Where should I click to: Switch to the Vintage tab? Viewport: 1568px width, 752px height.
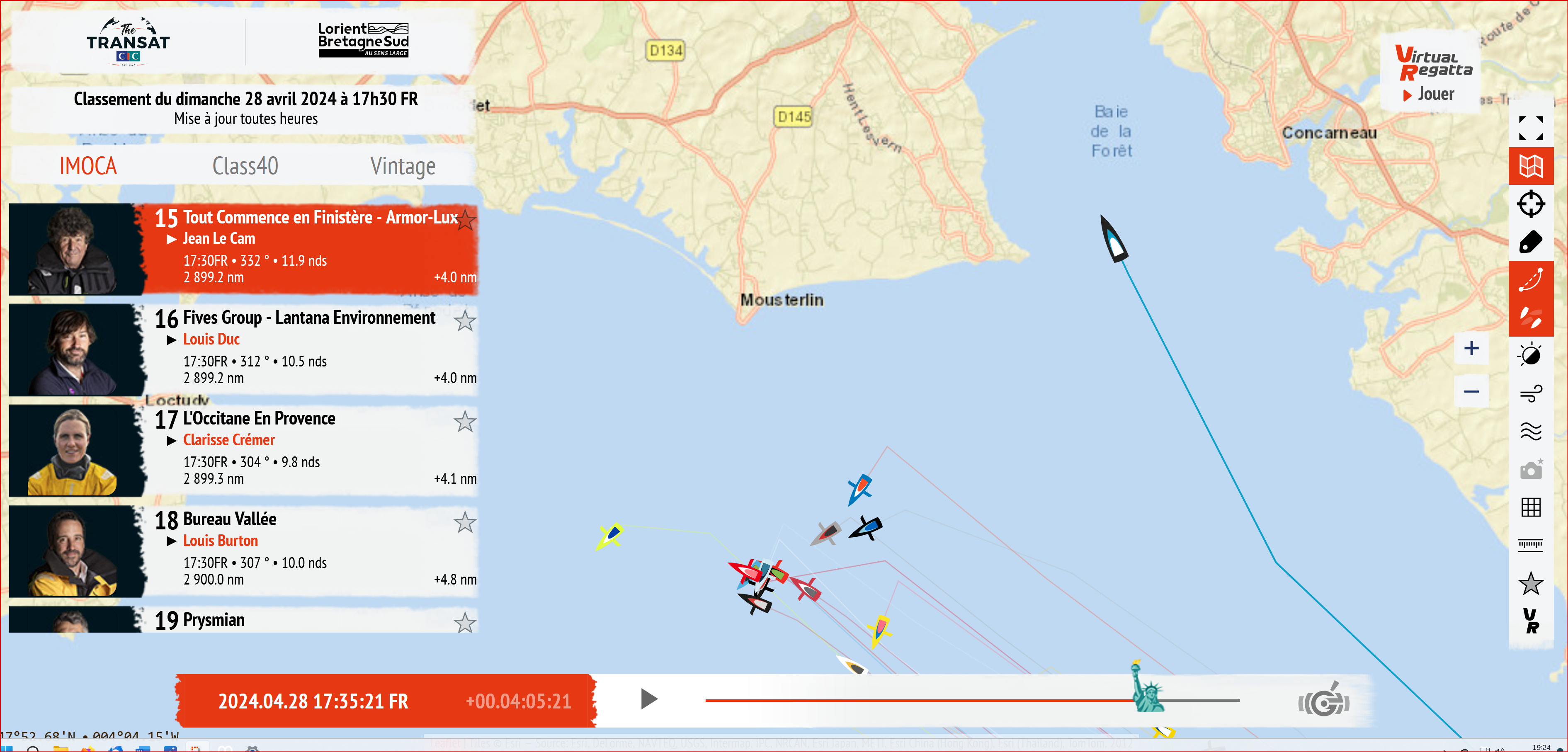click(402, 166)
